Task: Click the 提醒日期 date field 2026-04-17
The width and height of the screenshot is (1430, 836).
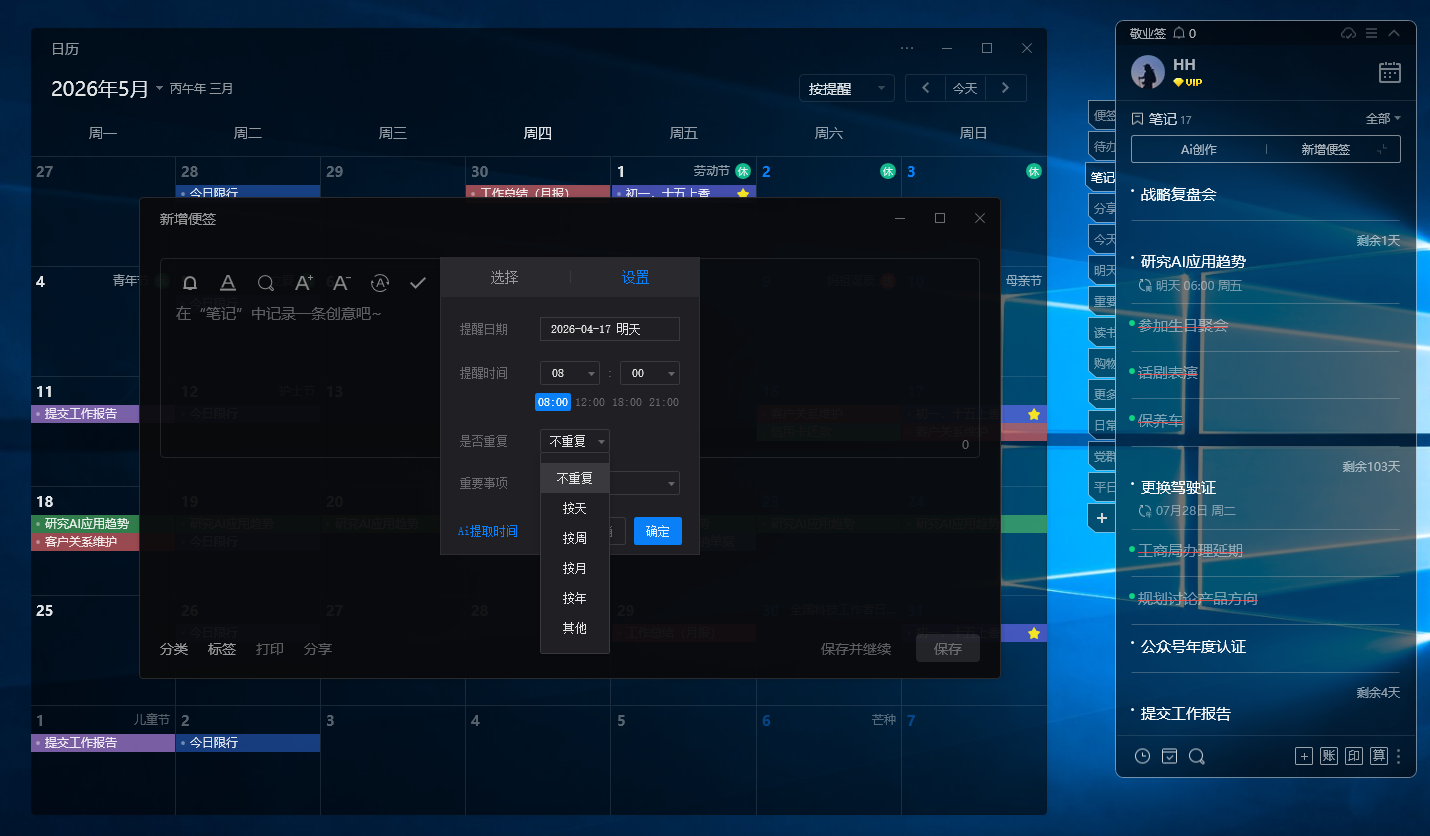Action: 610,329
